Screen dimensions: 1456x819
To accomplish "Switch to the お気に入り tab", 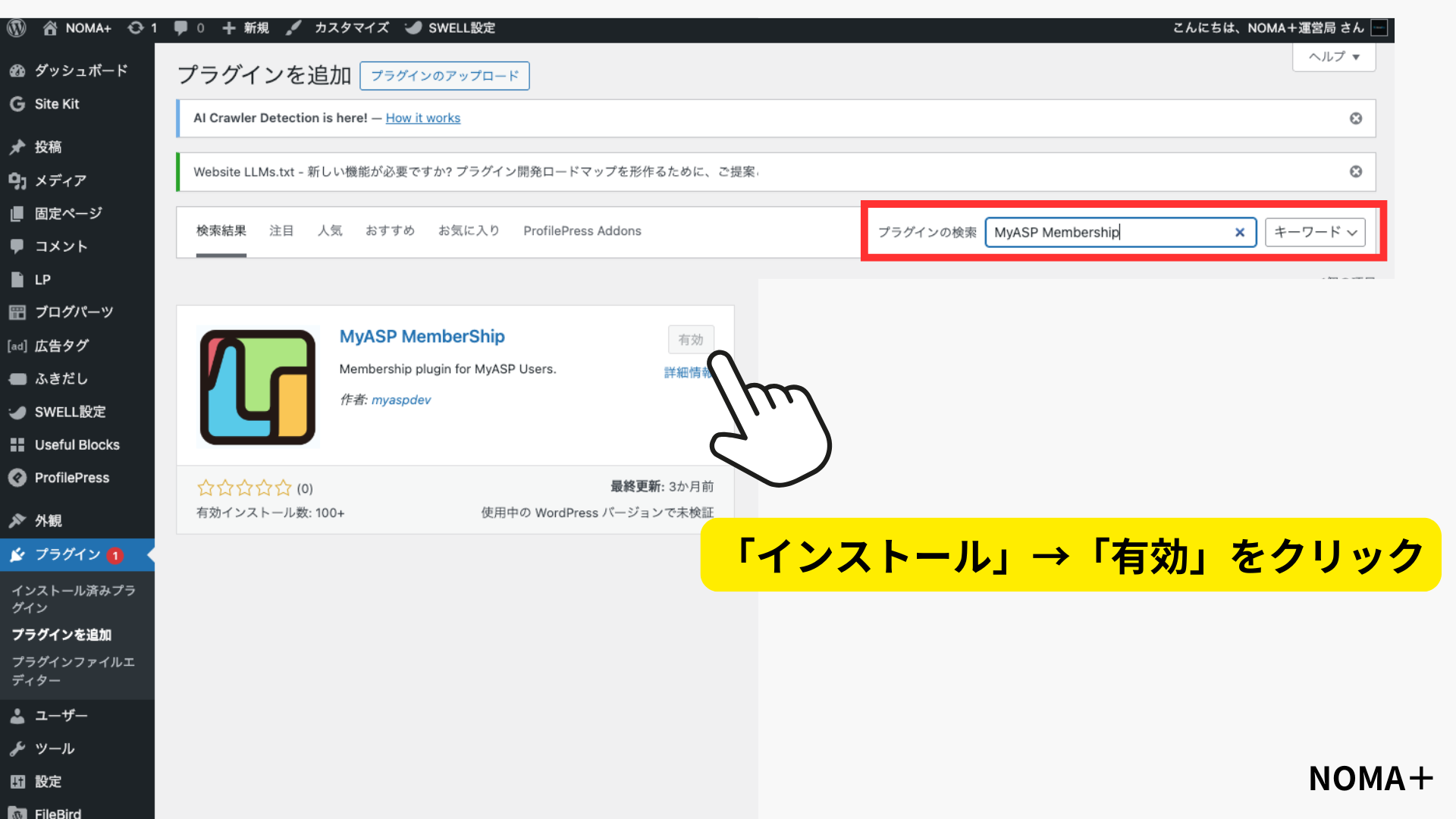I will pos(469,231).
